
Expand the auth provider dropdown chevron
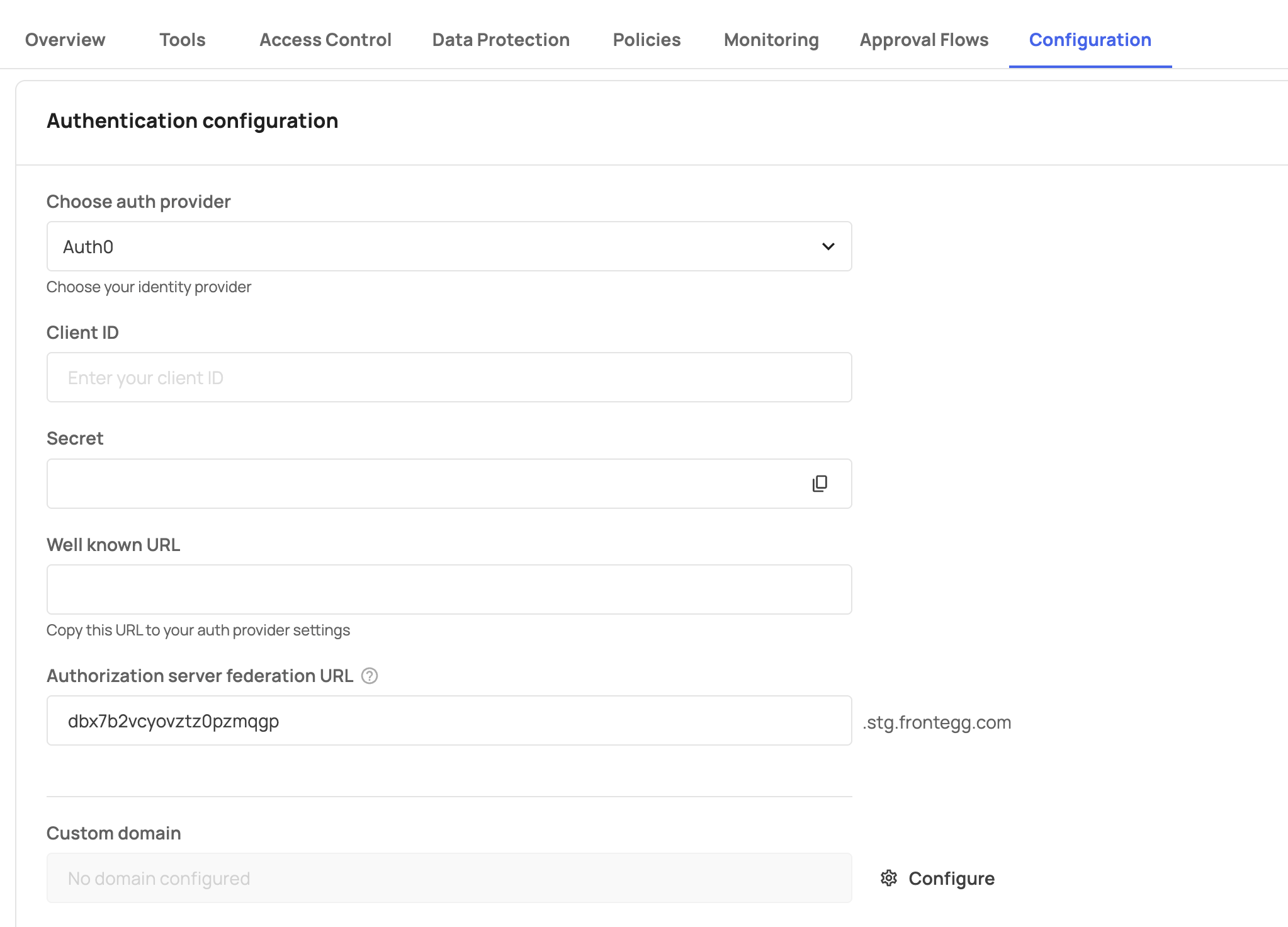pyautogui.click(x=828, y=247)
